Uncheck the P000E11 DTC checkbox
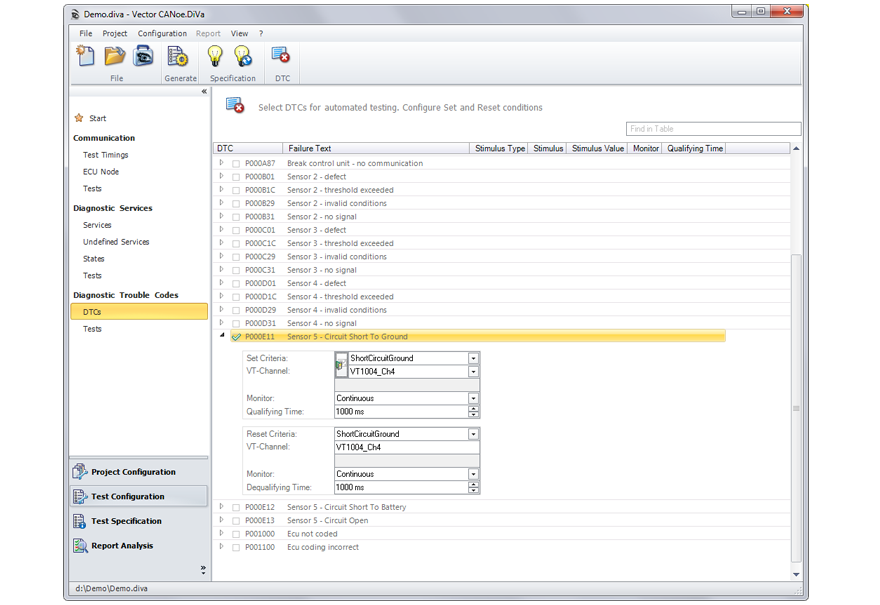This screenshot has height=605, width=880. point(236,337)
